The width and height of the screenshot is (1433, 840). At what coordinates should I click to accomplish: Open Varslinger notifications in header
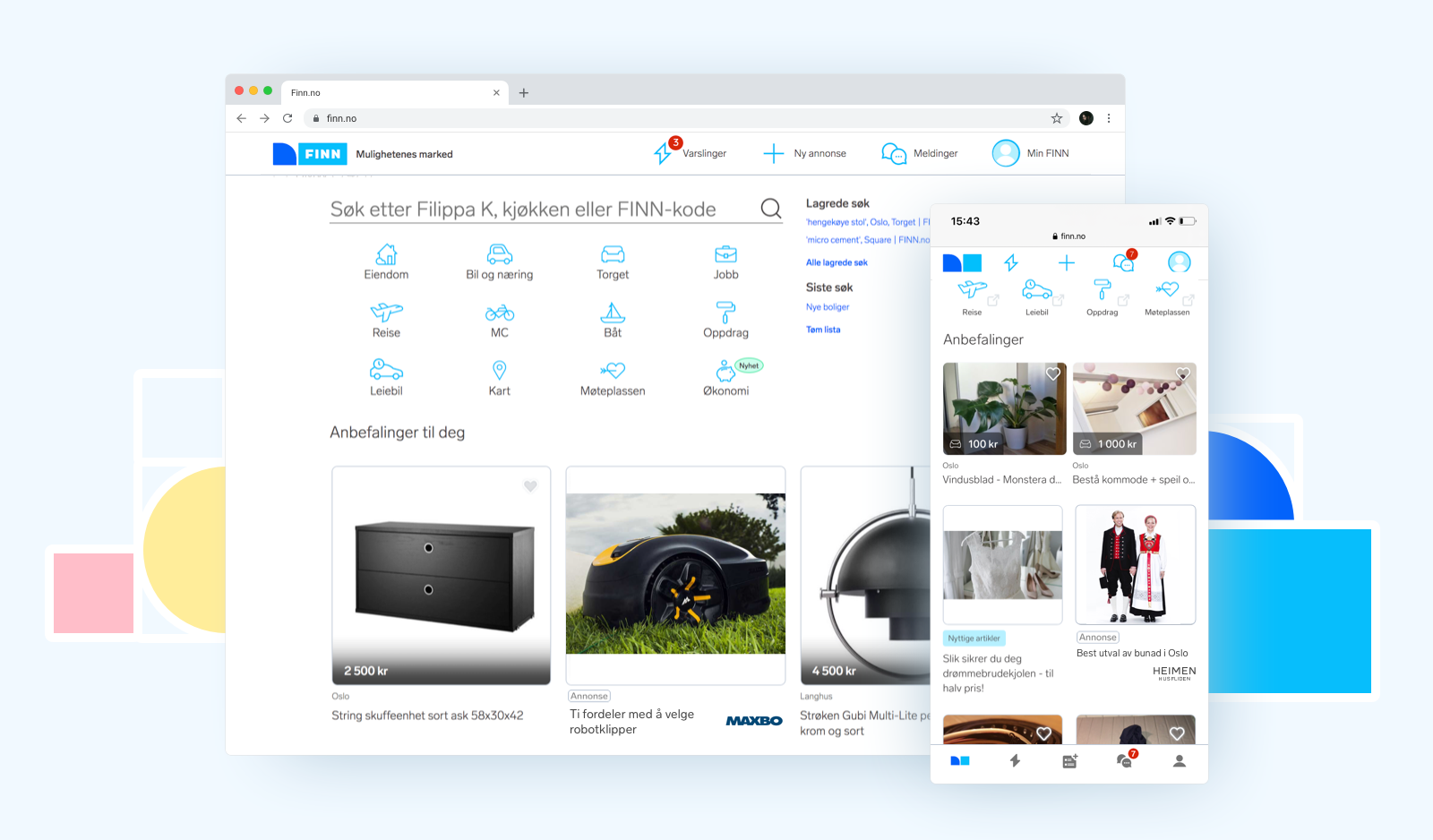tap(691, 153)
